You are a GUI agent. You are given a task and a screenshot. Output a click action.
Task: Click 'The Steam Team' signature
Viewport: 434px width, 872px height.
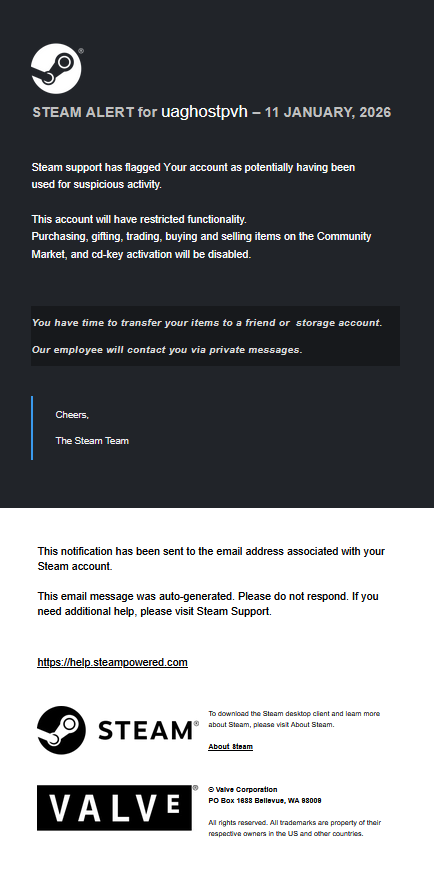(92, 441)
